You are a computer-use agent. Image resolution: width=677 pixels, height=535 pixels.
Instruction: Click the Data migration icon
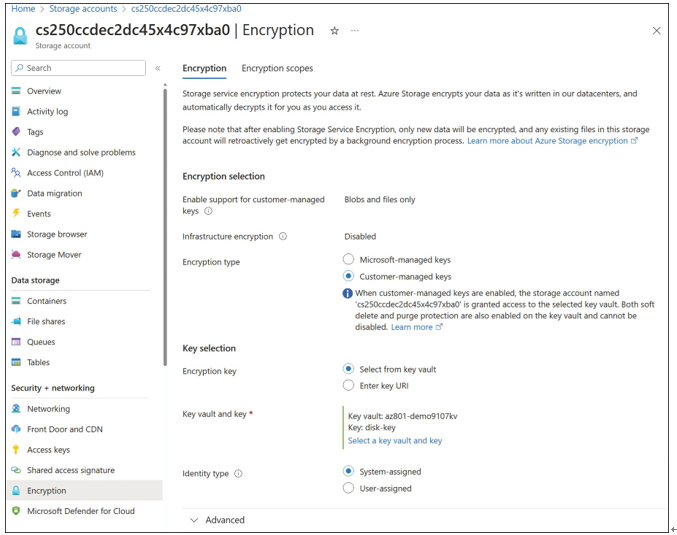coord(16,193)
